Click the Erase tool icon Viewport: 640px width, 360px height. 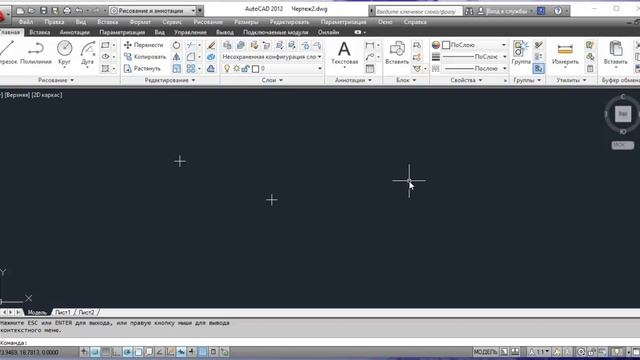coord(211,45)
